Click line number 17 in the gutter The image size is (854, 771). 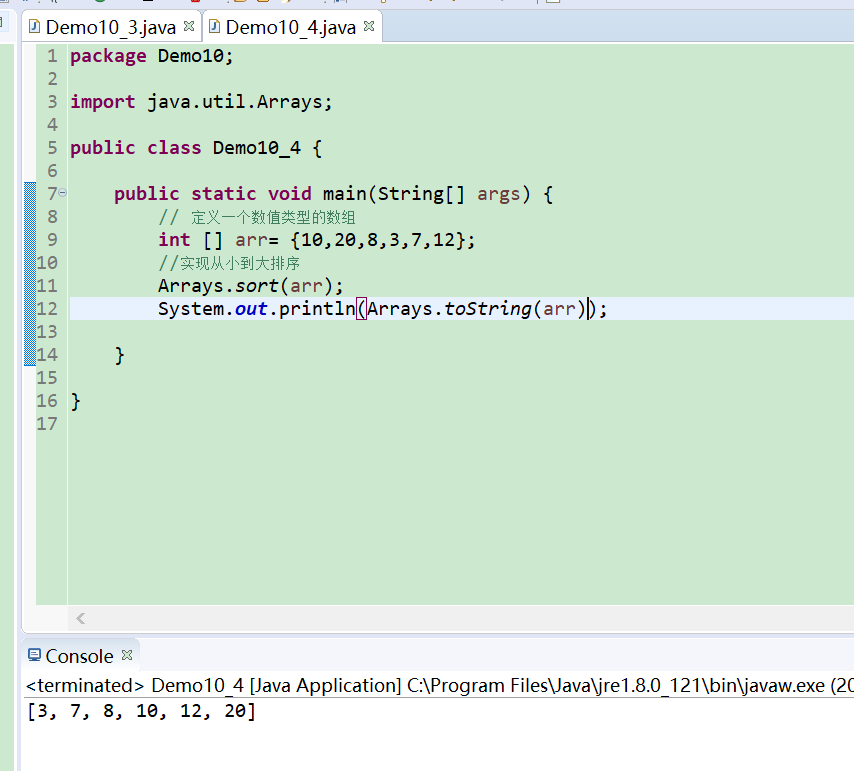tap(47, 424)
